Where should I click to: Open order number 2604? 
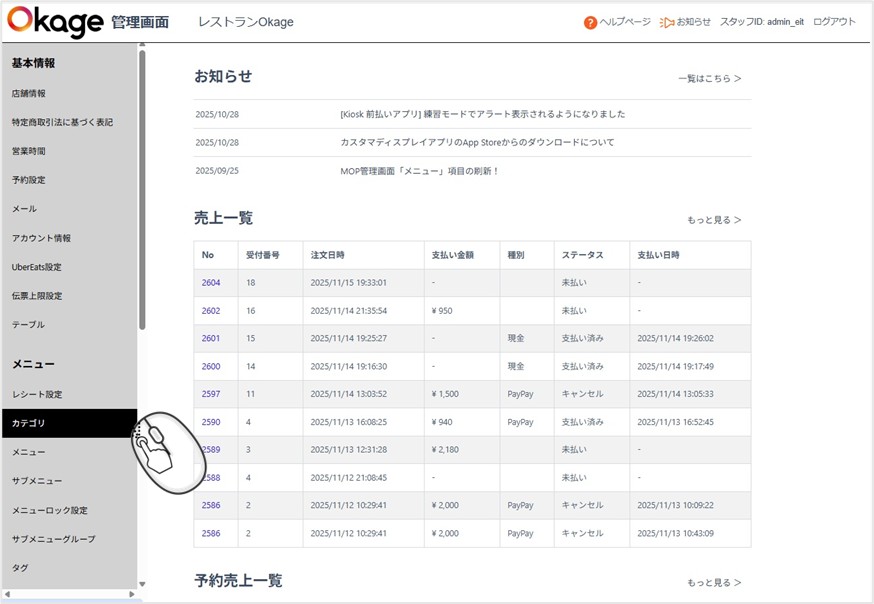pos(211,283)
